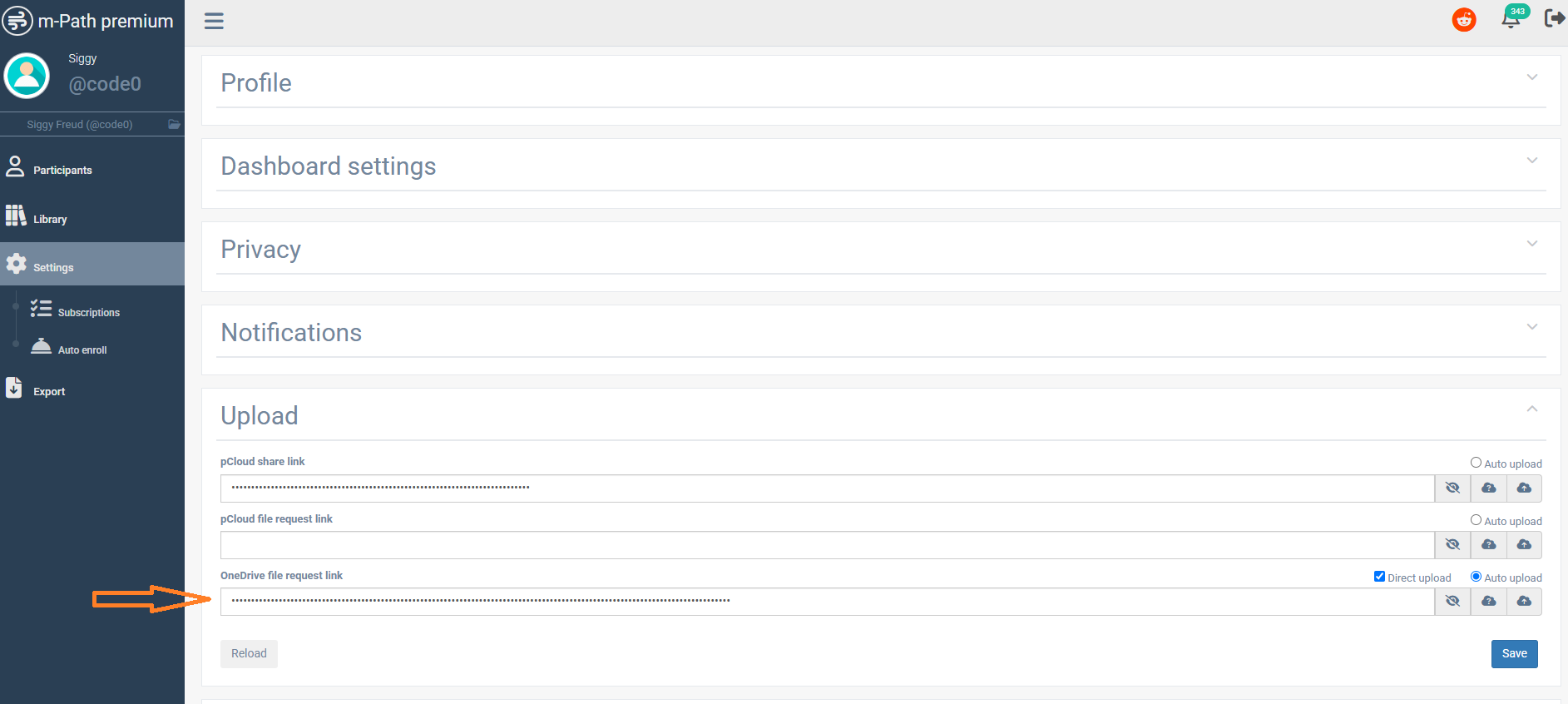Image resolution: width=1568 pixels, height=704 pixels.
Task: Click cloud question-mark icon for pCloud file request
Action: 1489,545
